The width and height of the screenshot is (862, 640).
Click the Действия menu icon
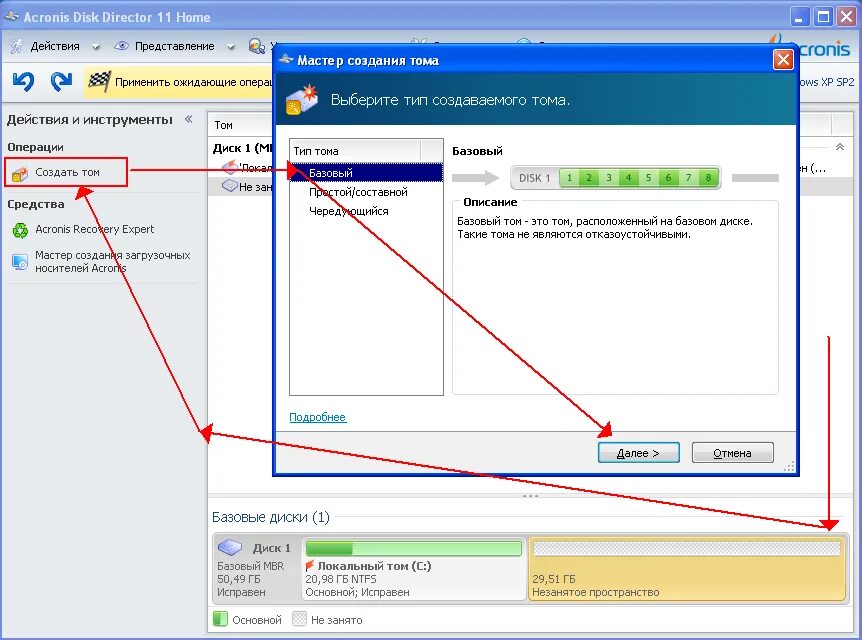point(17,46)
